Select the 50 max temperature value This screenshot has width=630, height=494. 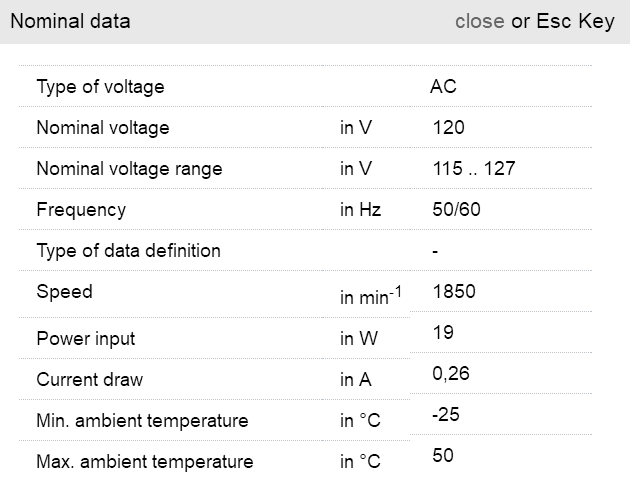click(443, 456)
